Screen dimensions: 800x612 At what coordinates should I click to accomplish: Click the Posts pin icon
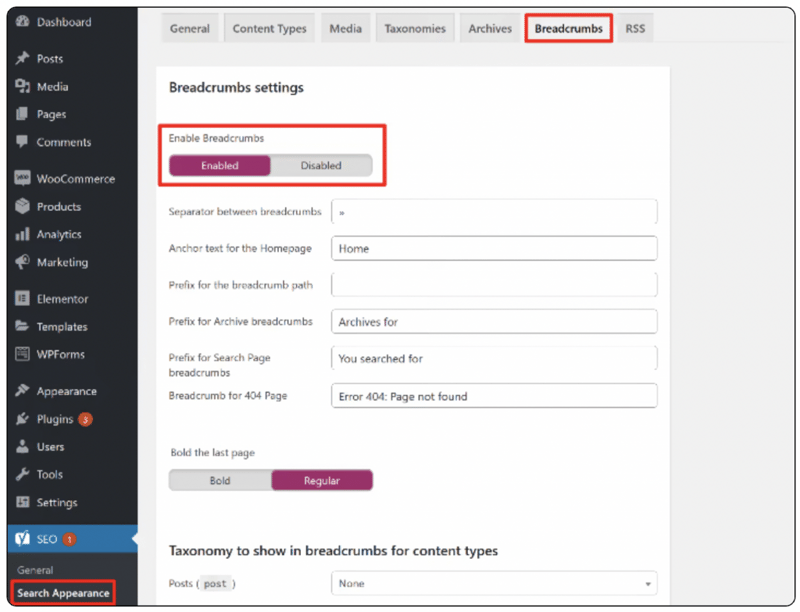[22, 58]
